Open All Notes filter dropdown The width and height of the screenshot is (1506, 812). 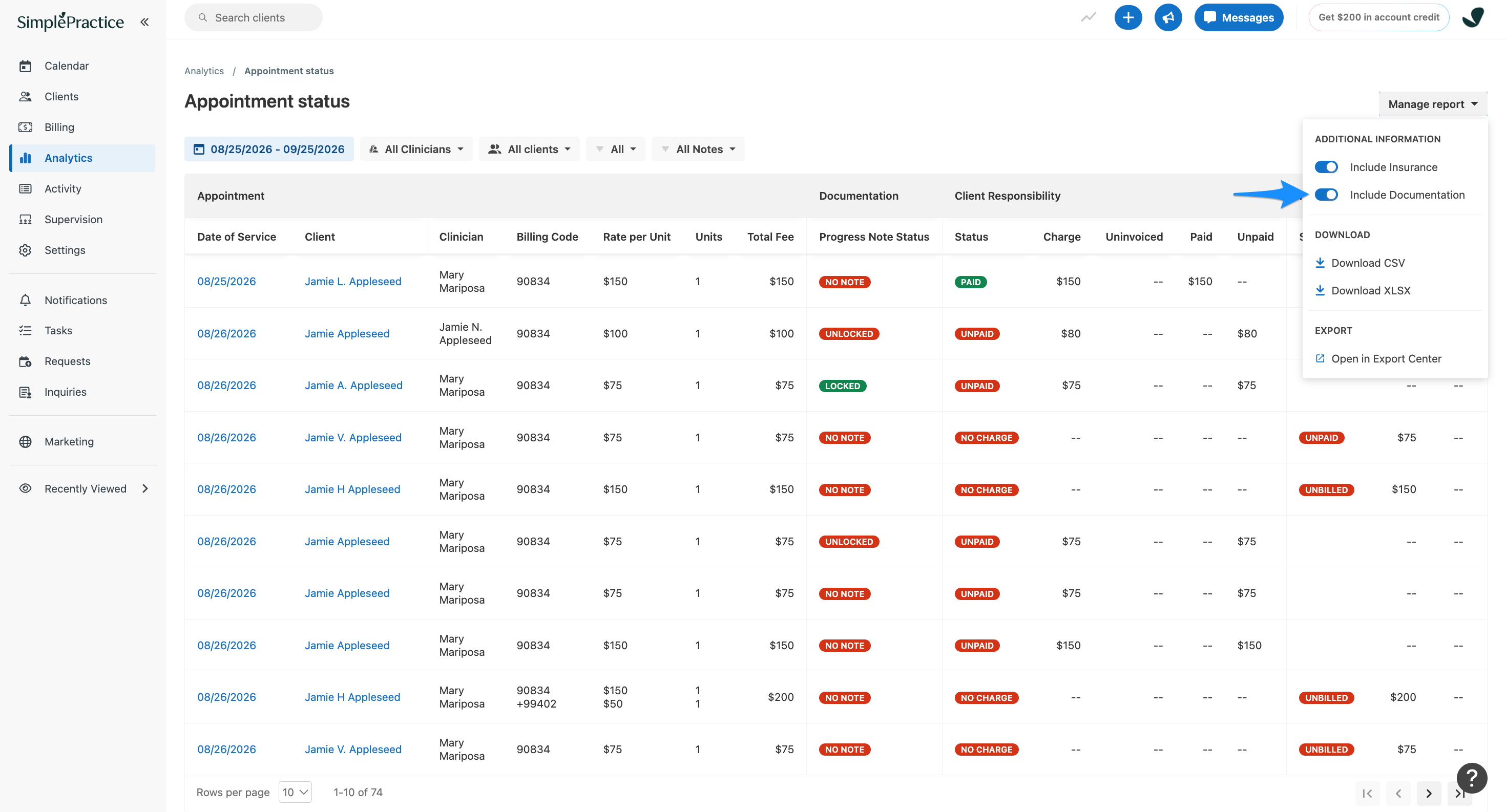[698, 149]
